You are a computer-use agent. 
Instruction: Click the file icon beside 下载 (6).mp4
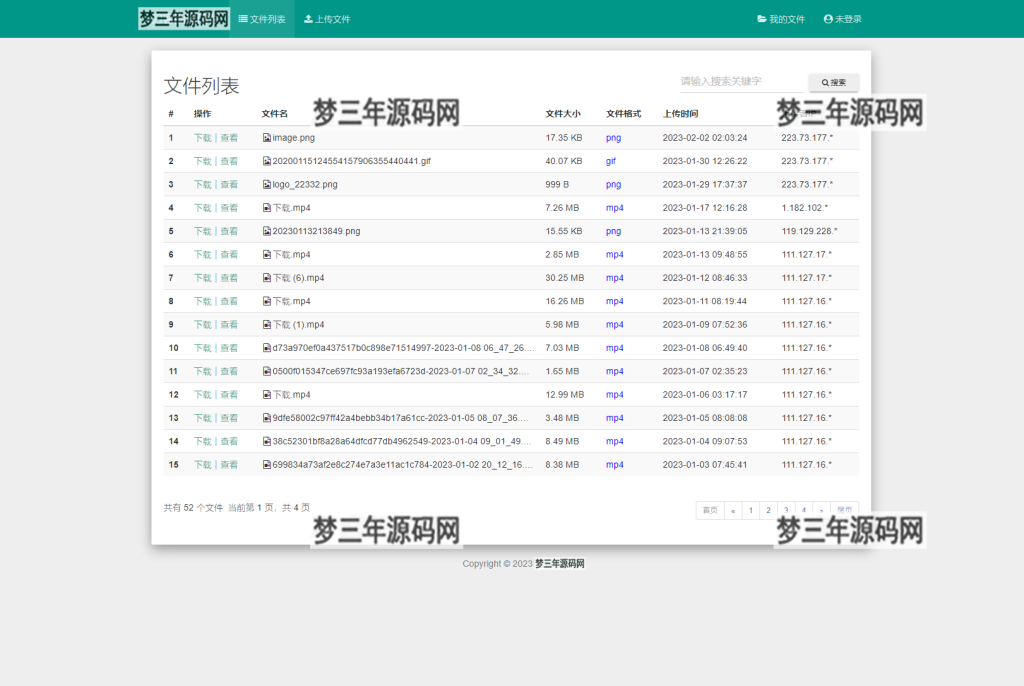coord(266,278)
